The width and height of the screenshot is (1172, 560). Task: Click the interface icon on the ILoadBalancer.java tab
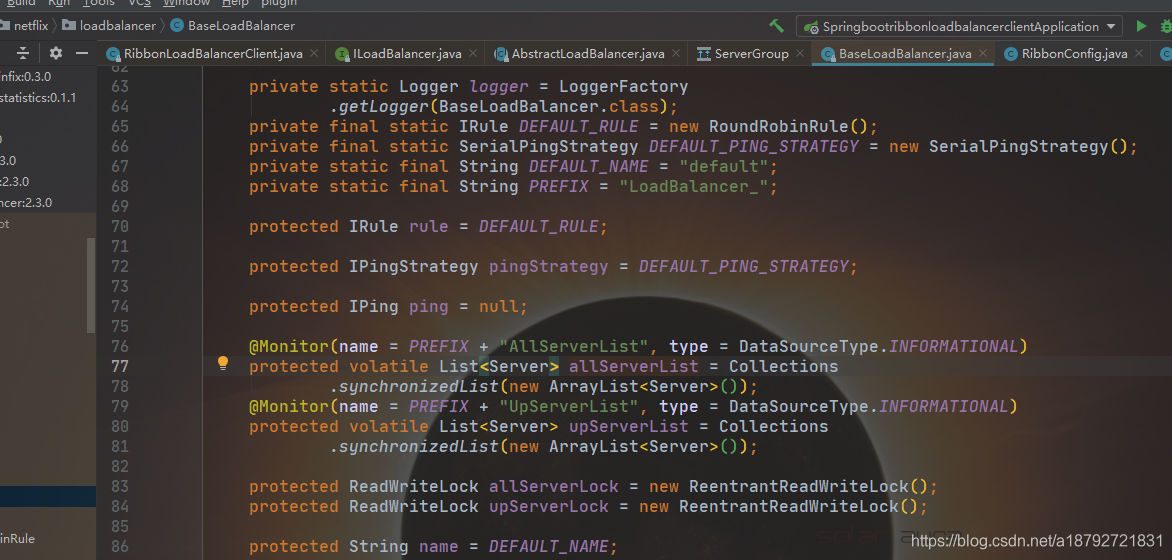coord(342,54)
